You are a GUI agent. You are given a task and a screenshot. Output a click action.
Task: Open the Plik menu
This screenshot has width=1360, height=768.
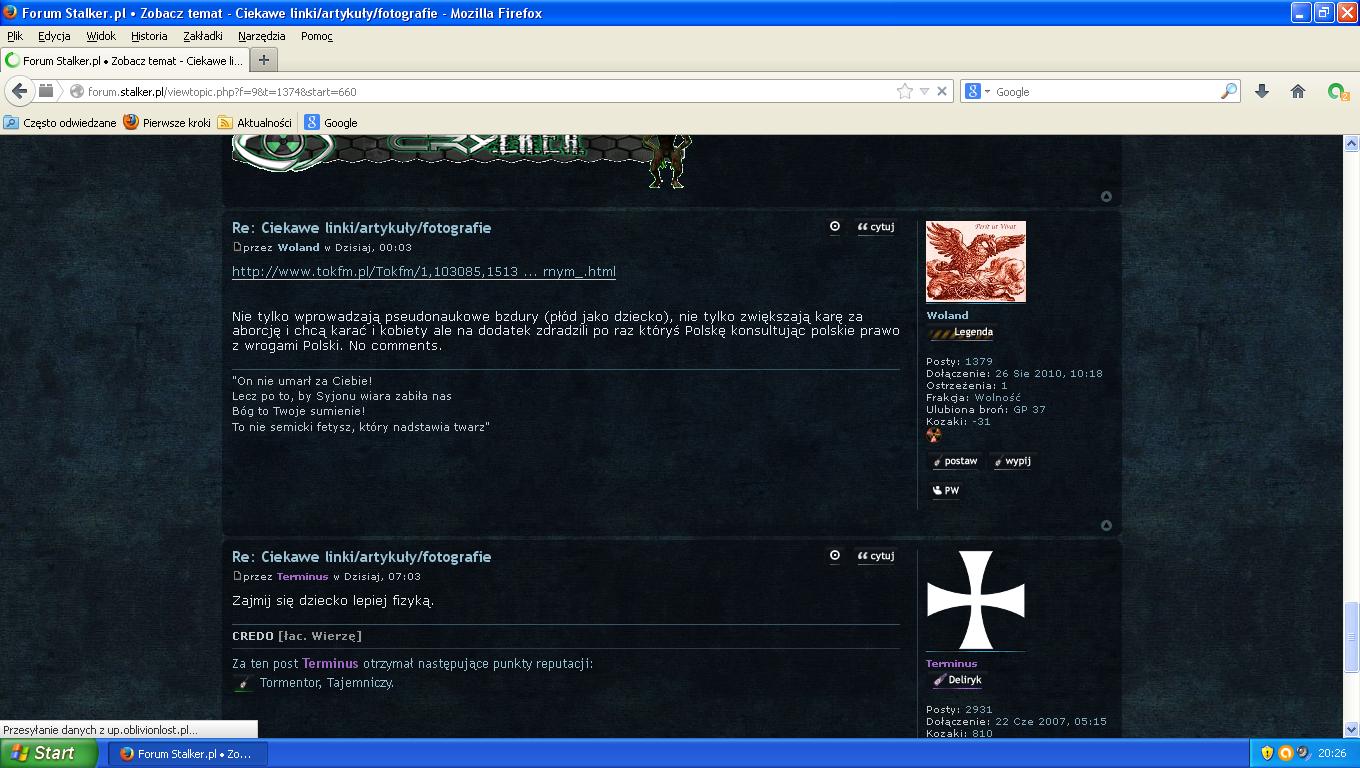click(15, 36)
